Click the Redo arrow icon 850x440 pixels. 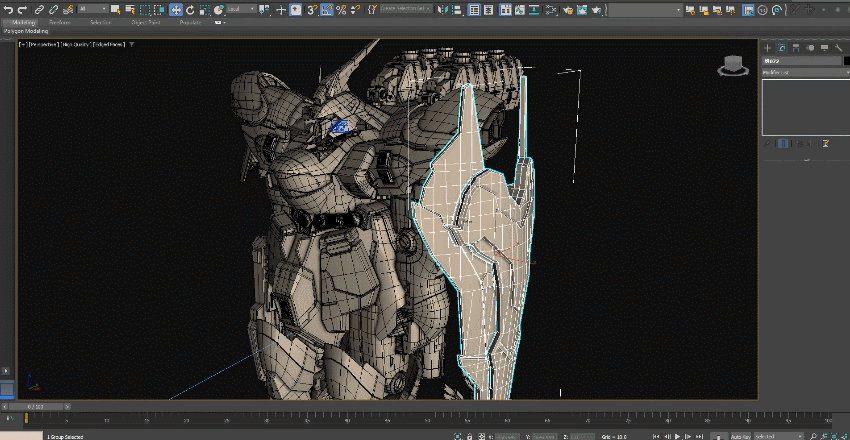pyautogui.click(x=22, y=9)
